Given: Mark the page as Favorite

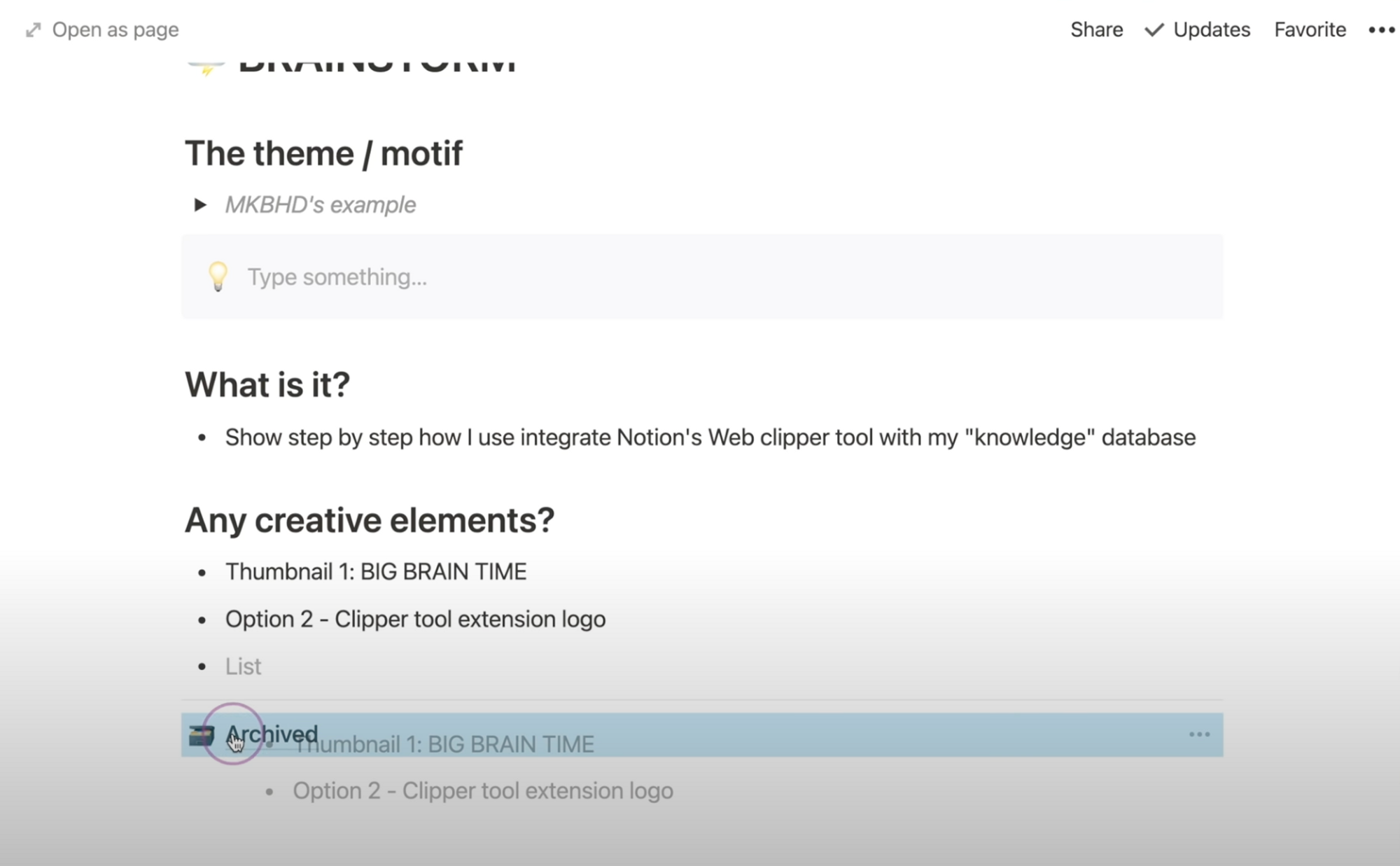Looking at the screenshot, I should pos(1310,29).
